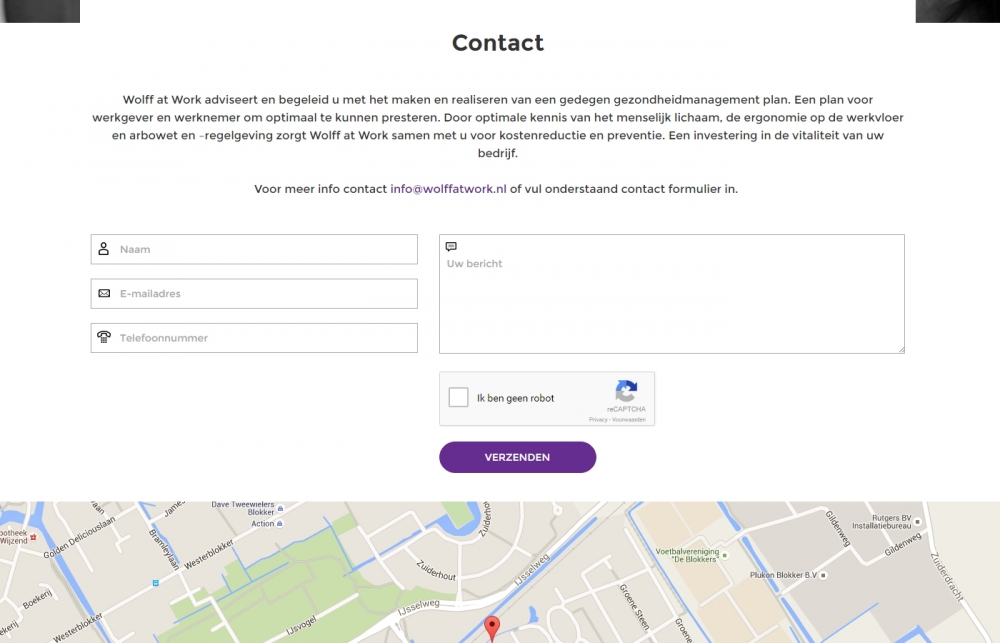This screenshot has height=643, width=1000.
Task: Focus the Naam input field
Action: [254, 249]
